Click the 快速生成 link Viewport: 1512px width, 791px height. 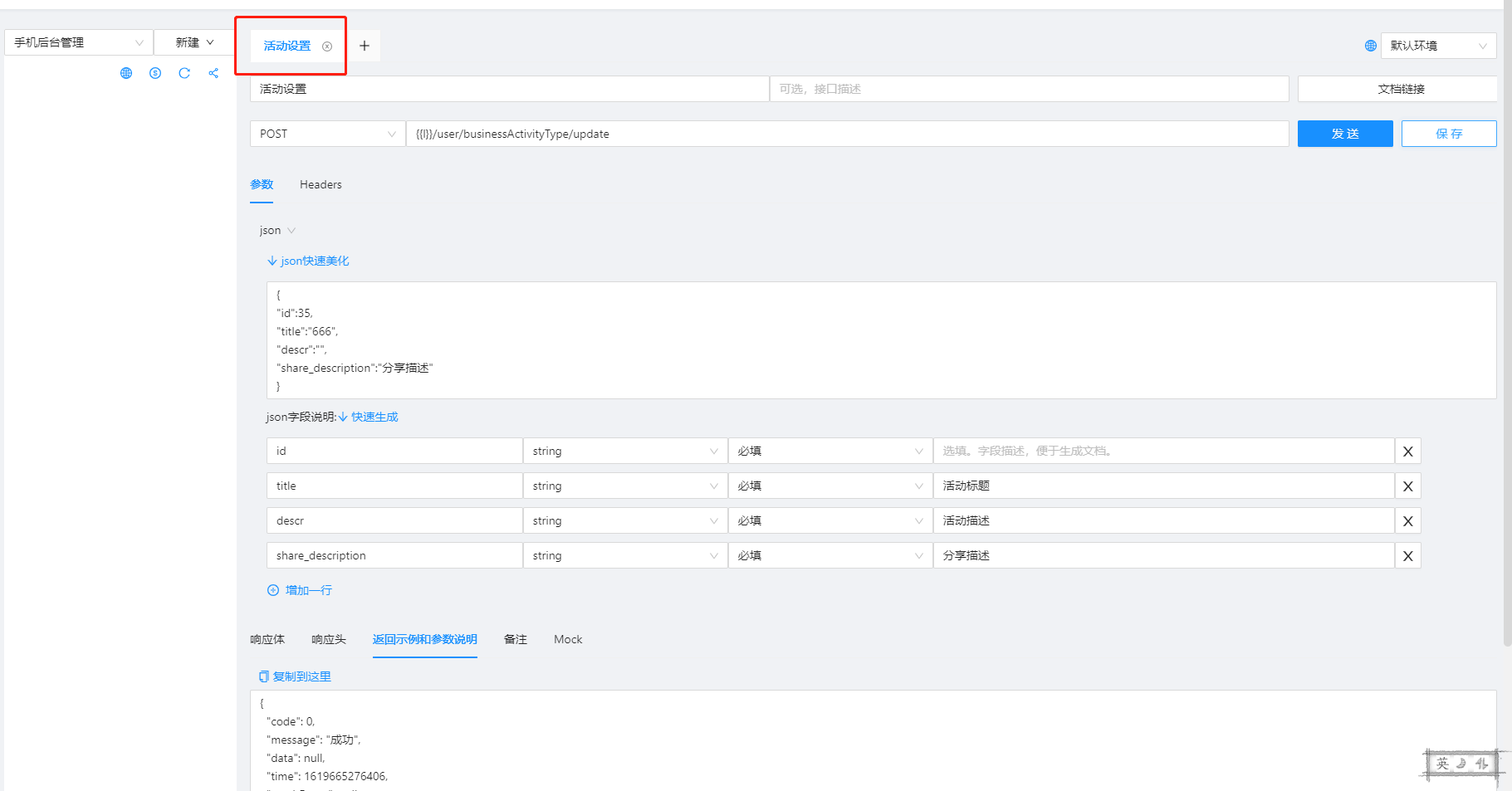click(369, 417)
